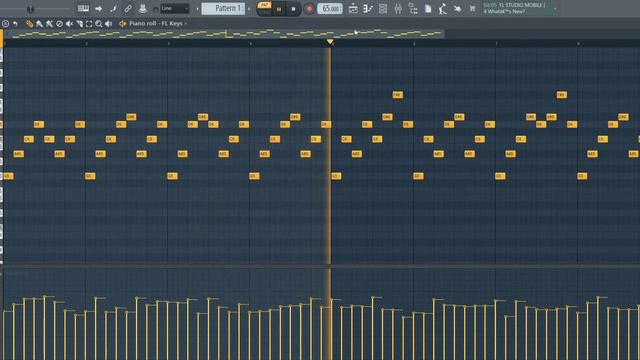This screenshot has width=640, height=360.
Task: Click the tempo tapper figure icon
Action: point(442,9)
